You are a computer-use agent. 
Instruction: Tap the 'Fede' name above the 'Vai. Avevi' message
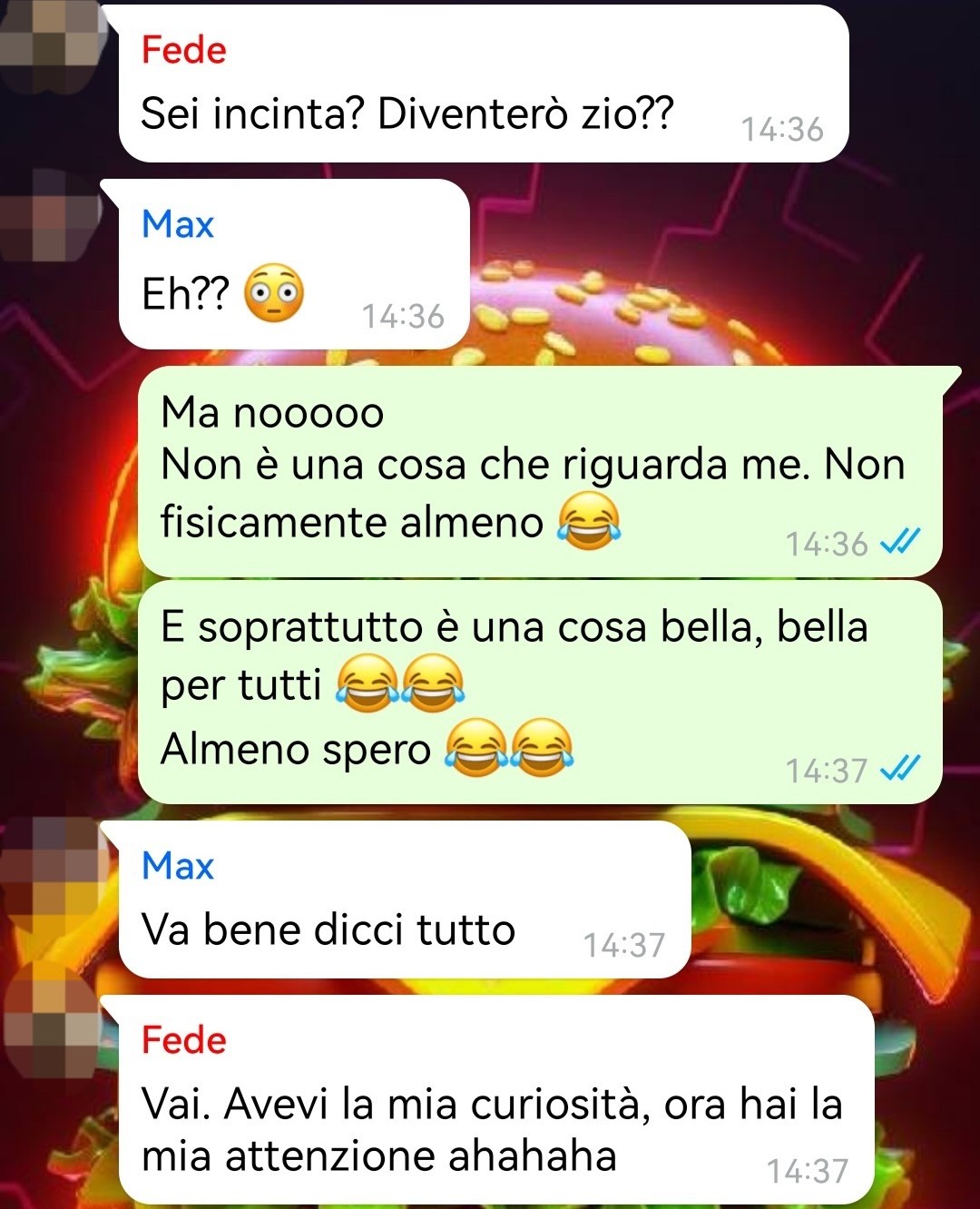pos(183,1039)
